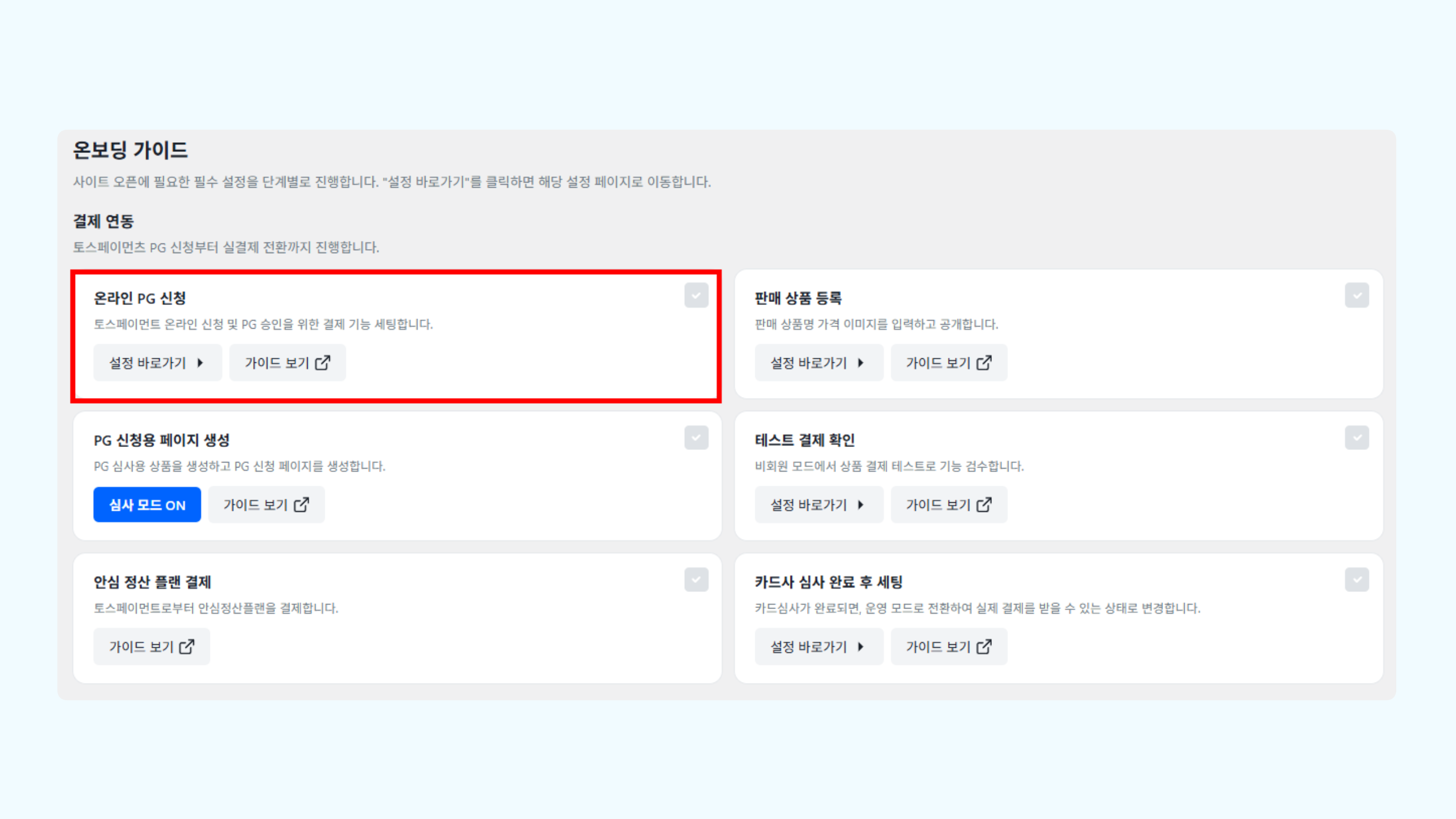The image size is (1456, 819).
Task: Click 설정 바로가기 under 온라인 PG 신청
Action: click(157, 363)
